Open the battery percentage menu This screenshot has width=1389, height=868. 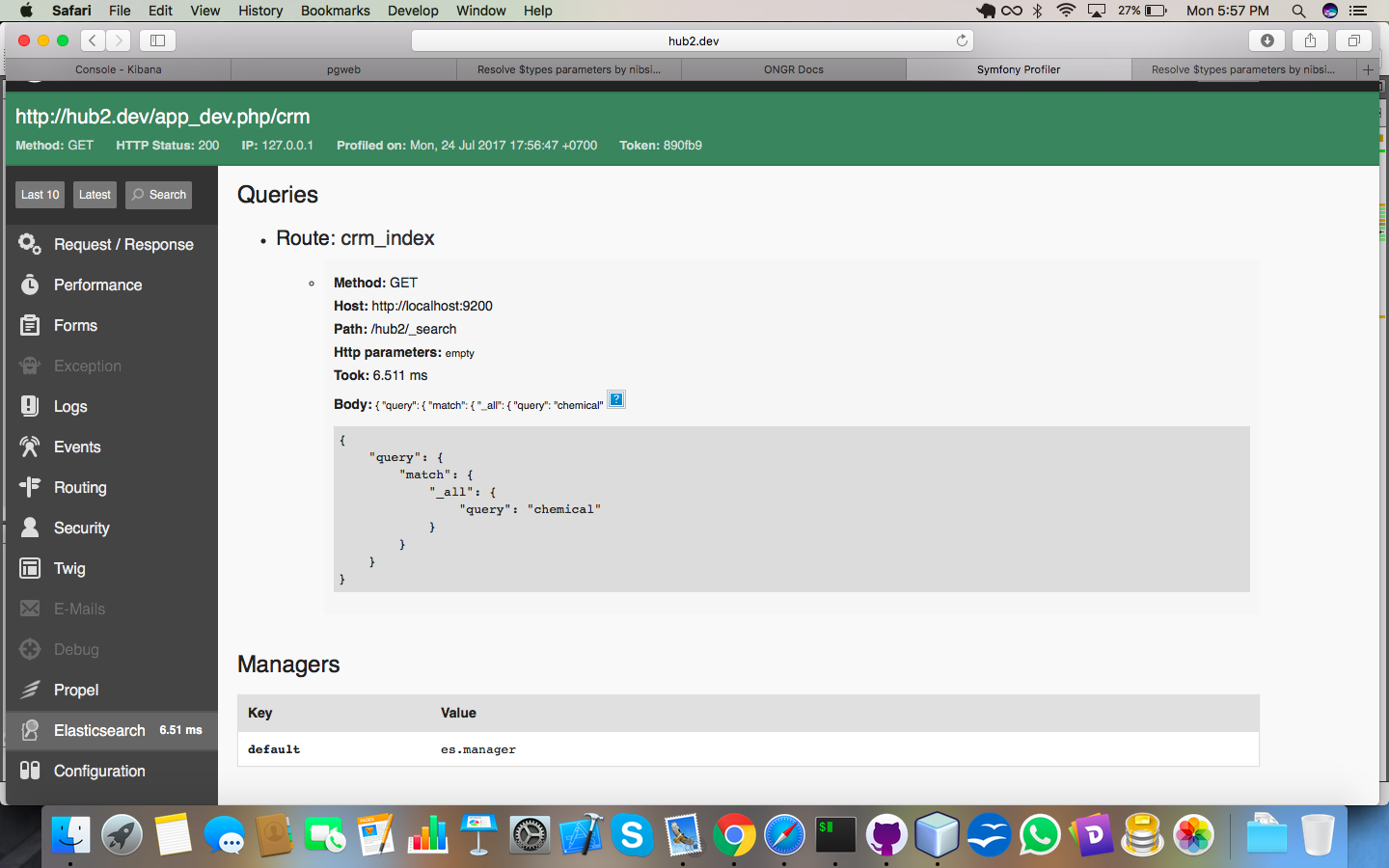[x=1143, y=11]
